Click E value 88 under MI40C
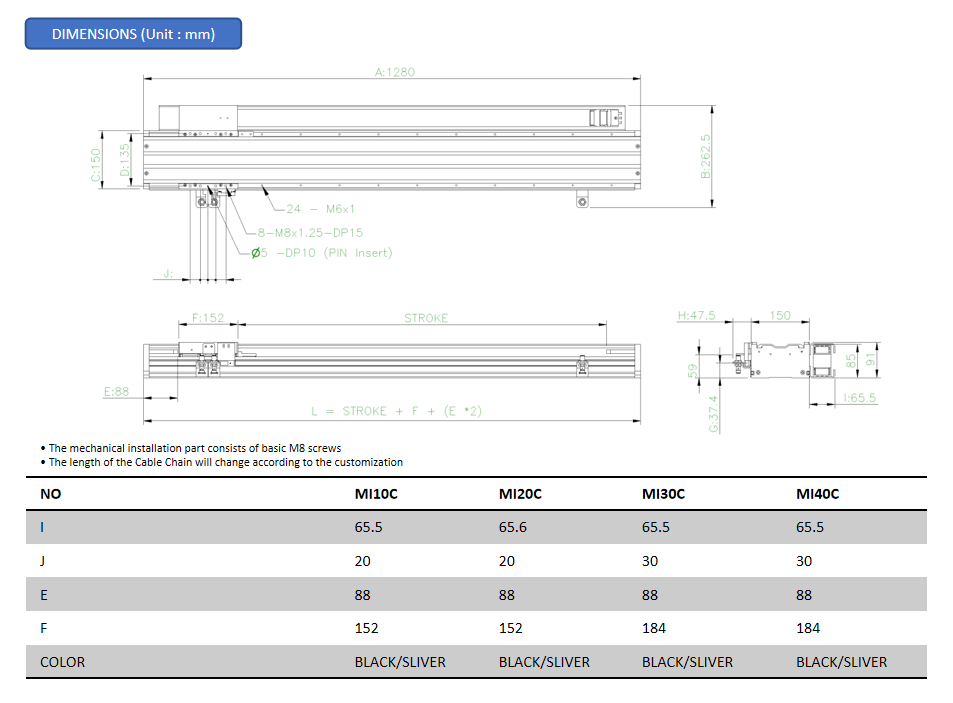Screen dimensions: 953x703 (x=804, y=595)
